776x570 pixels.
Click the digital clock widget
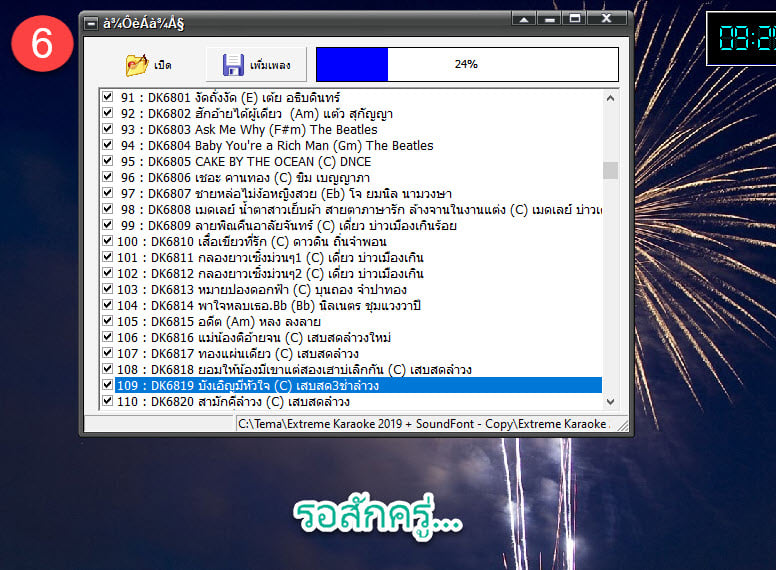[x=741, y=38]
